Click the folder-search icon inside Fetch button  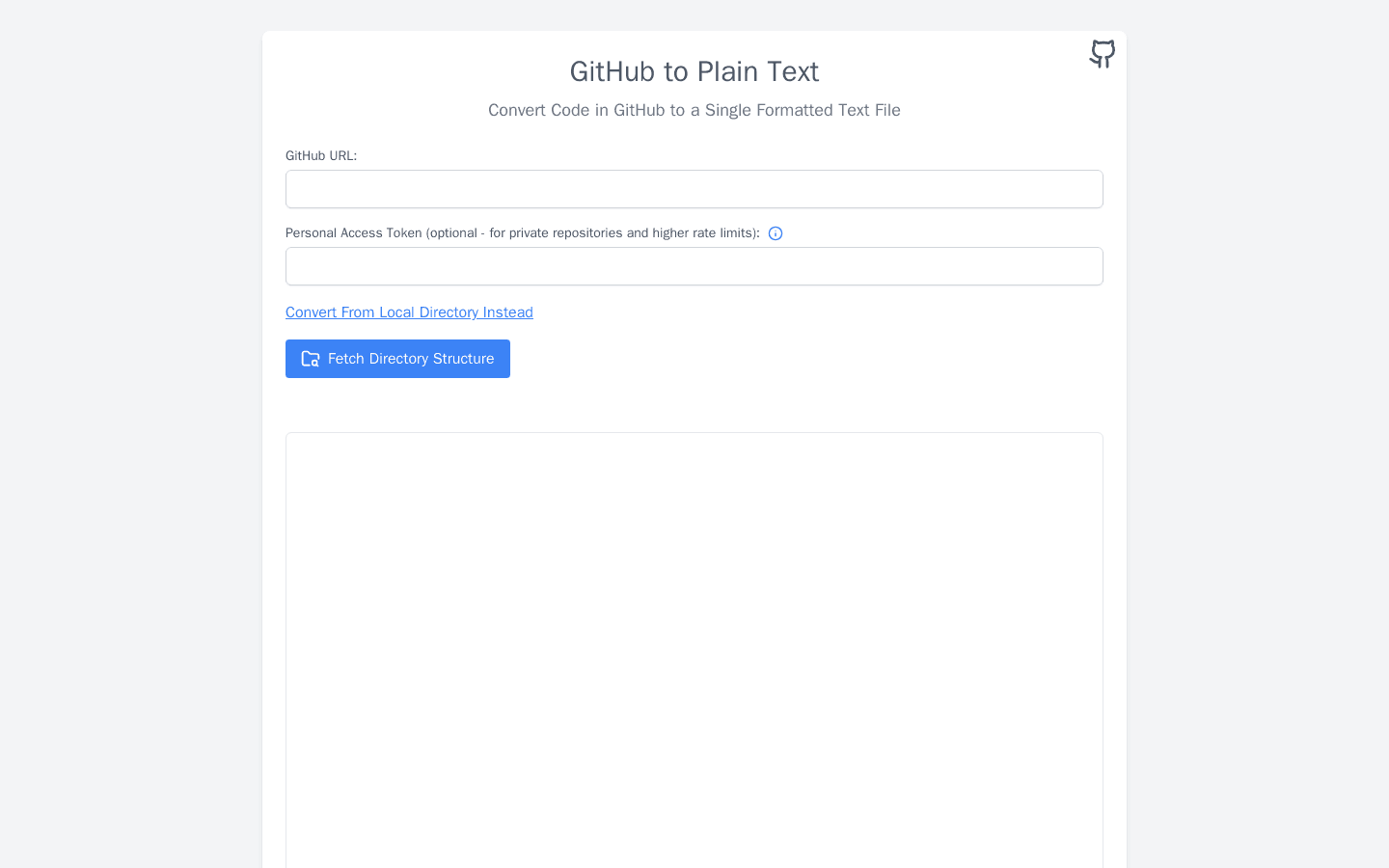[311, 358]
